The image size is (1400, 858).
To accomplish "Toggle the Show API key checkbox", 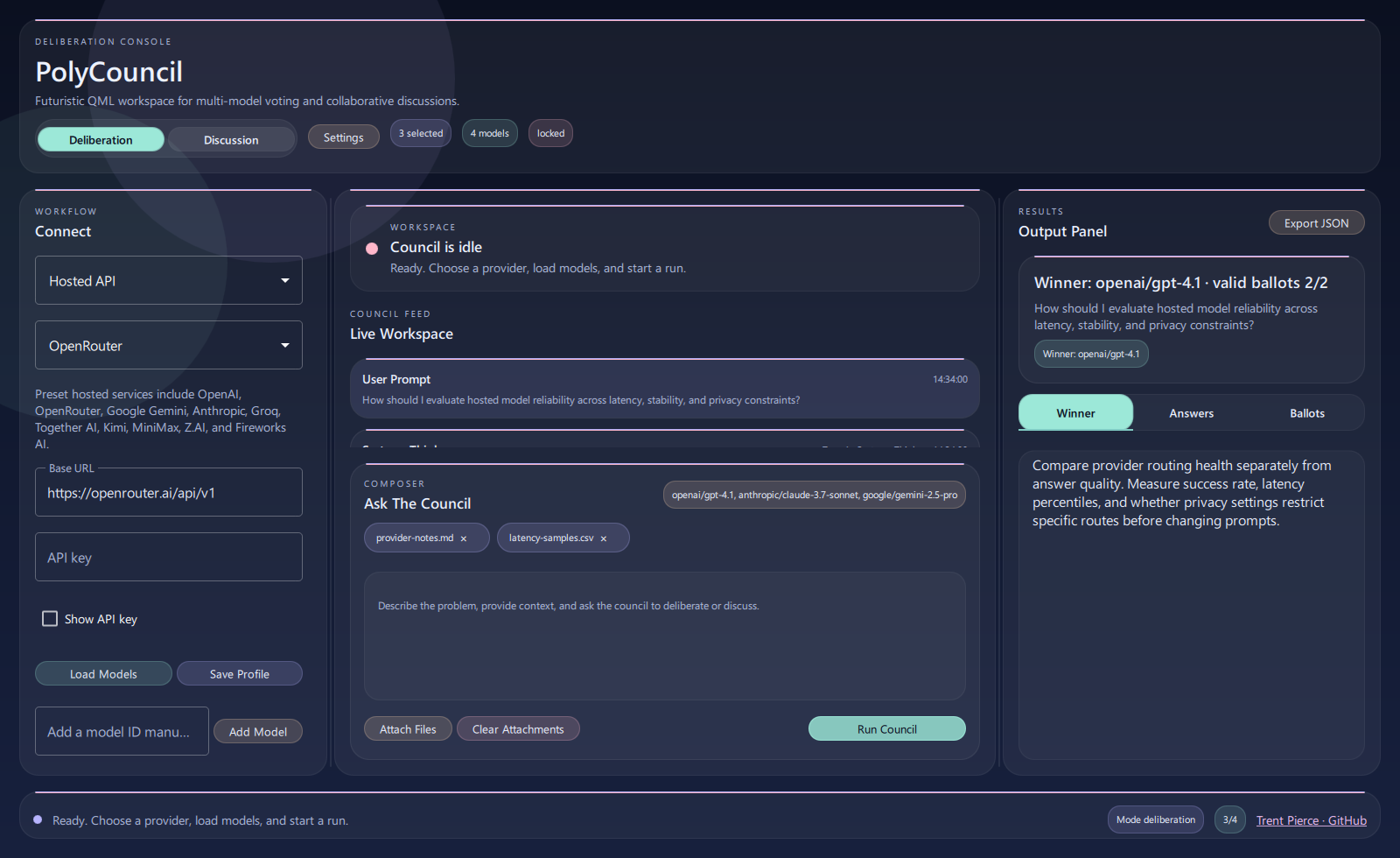I will click(50, 619).
